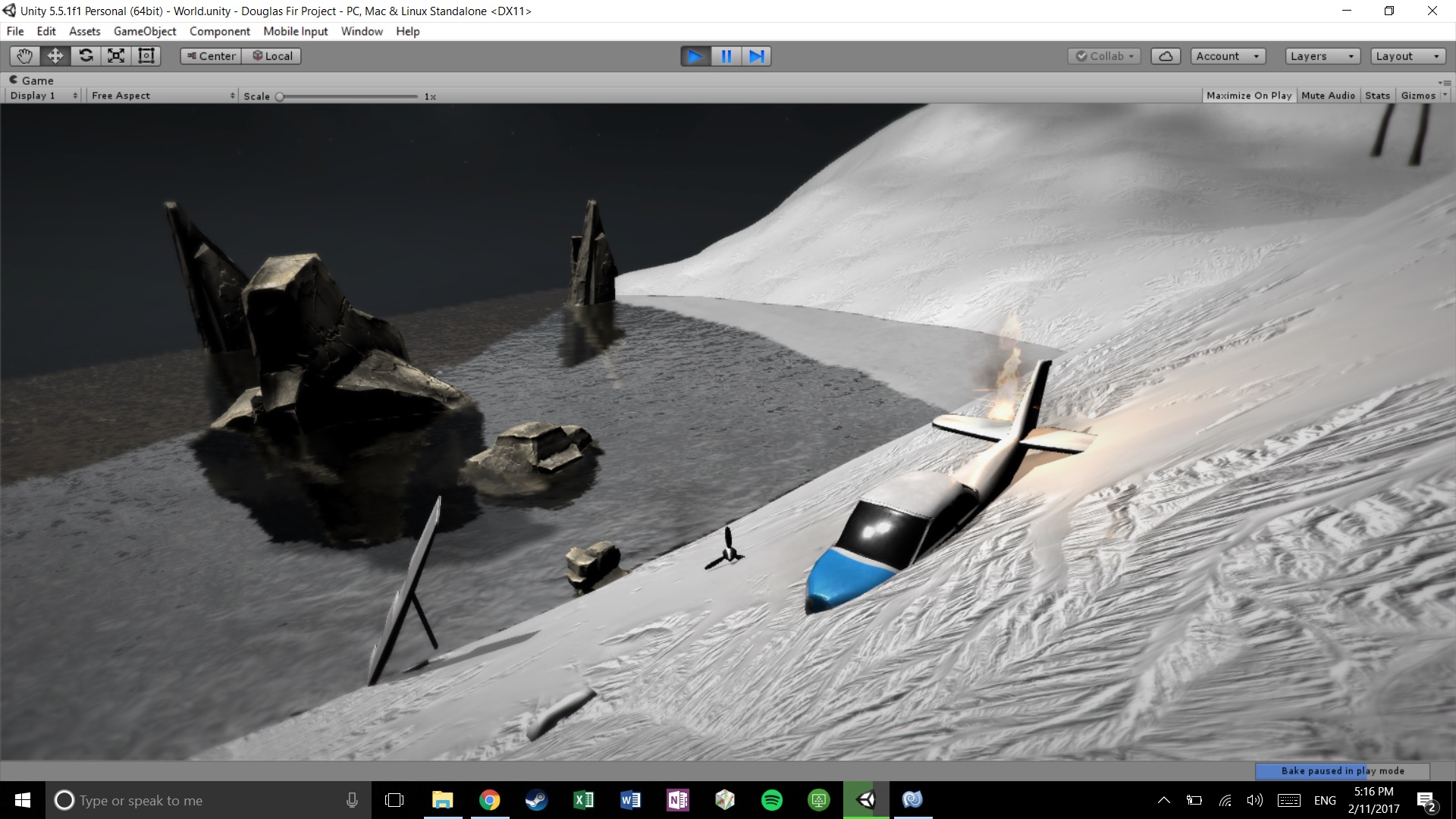Open the GameObject menu

click(145, 31)
